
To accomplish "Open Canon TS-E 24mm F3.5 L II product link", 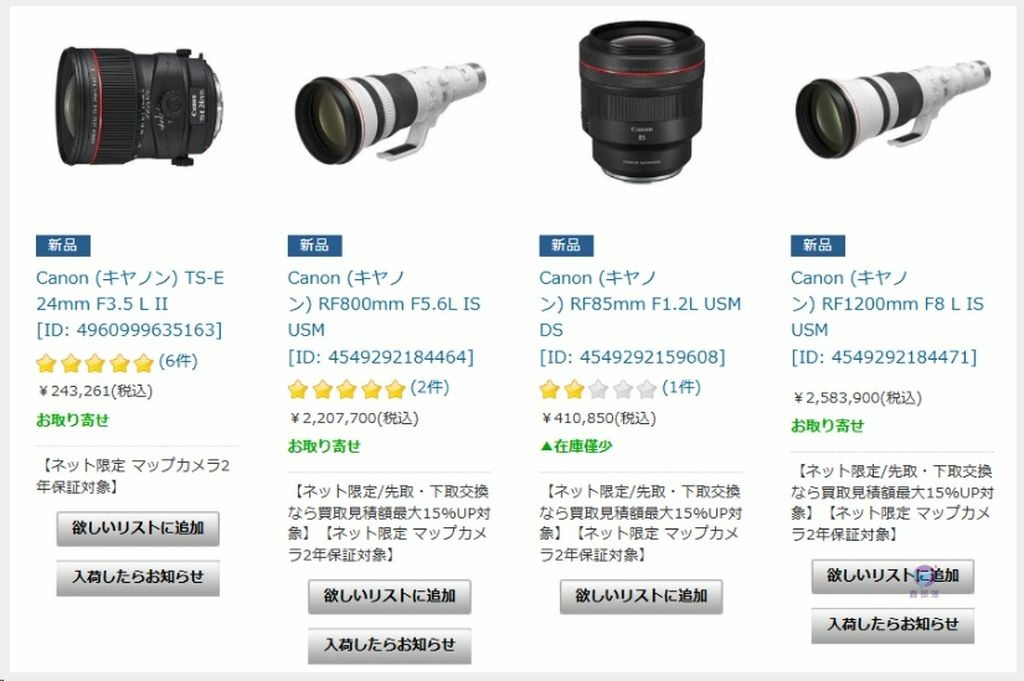I will click(130, 304).
